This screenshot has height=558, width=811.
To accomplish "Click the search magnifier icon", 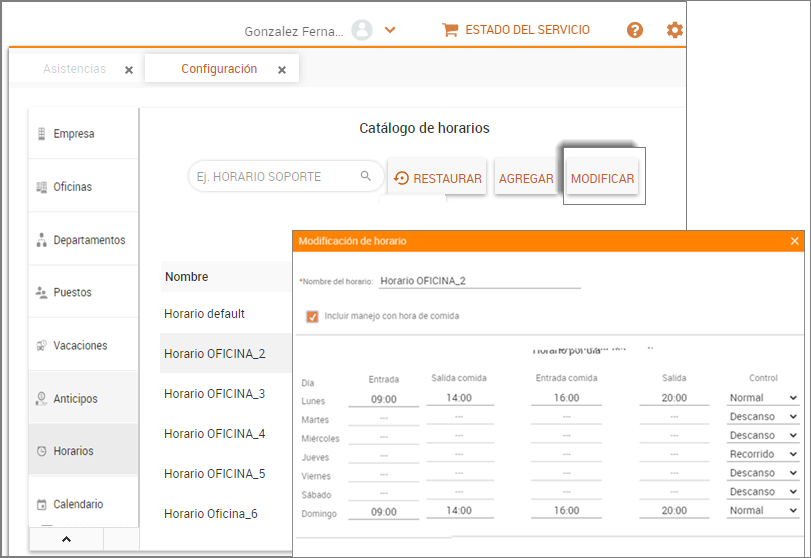I will (x=366, y=177).
